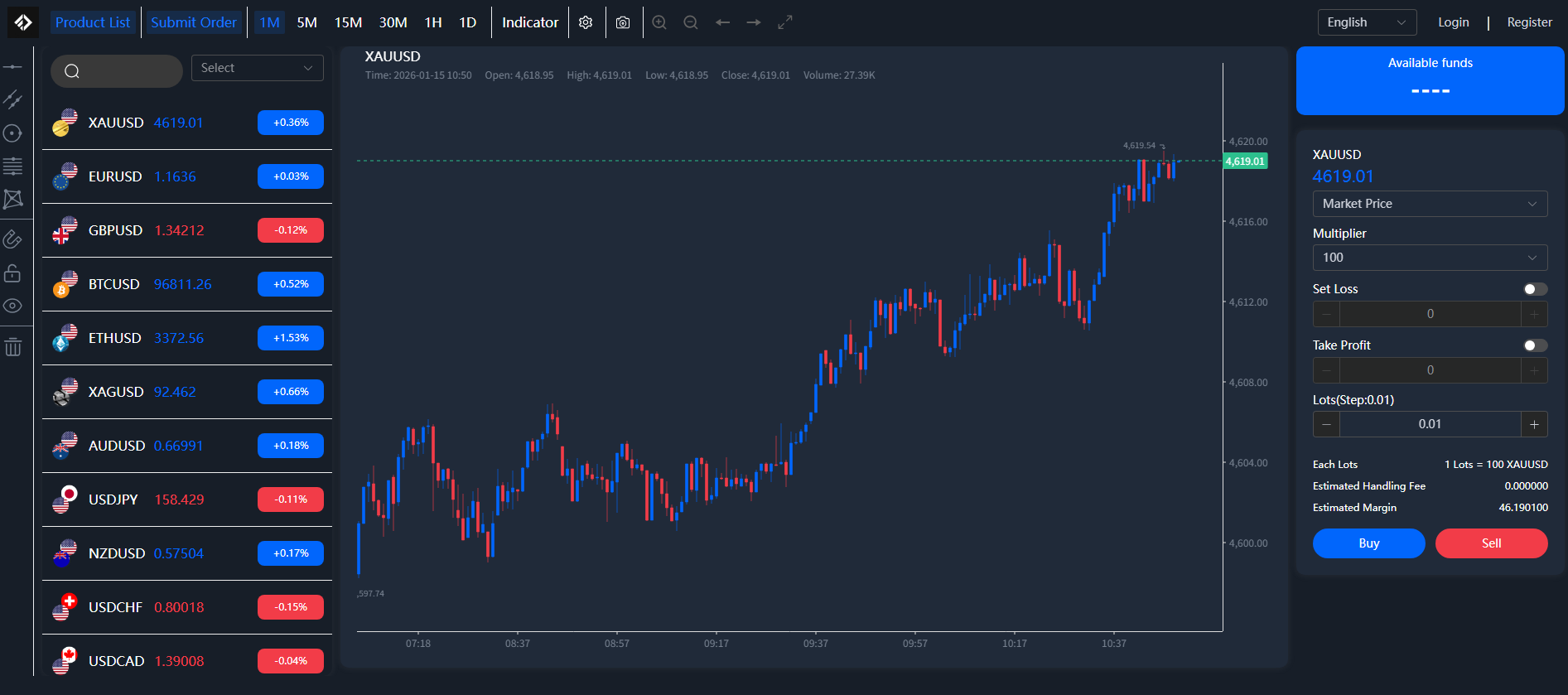
Task: Click the blue Buy button
Action: tap(1368, 543)
